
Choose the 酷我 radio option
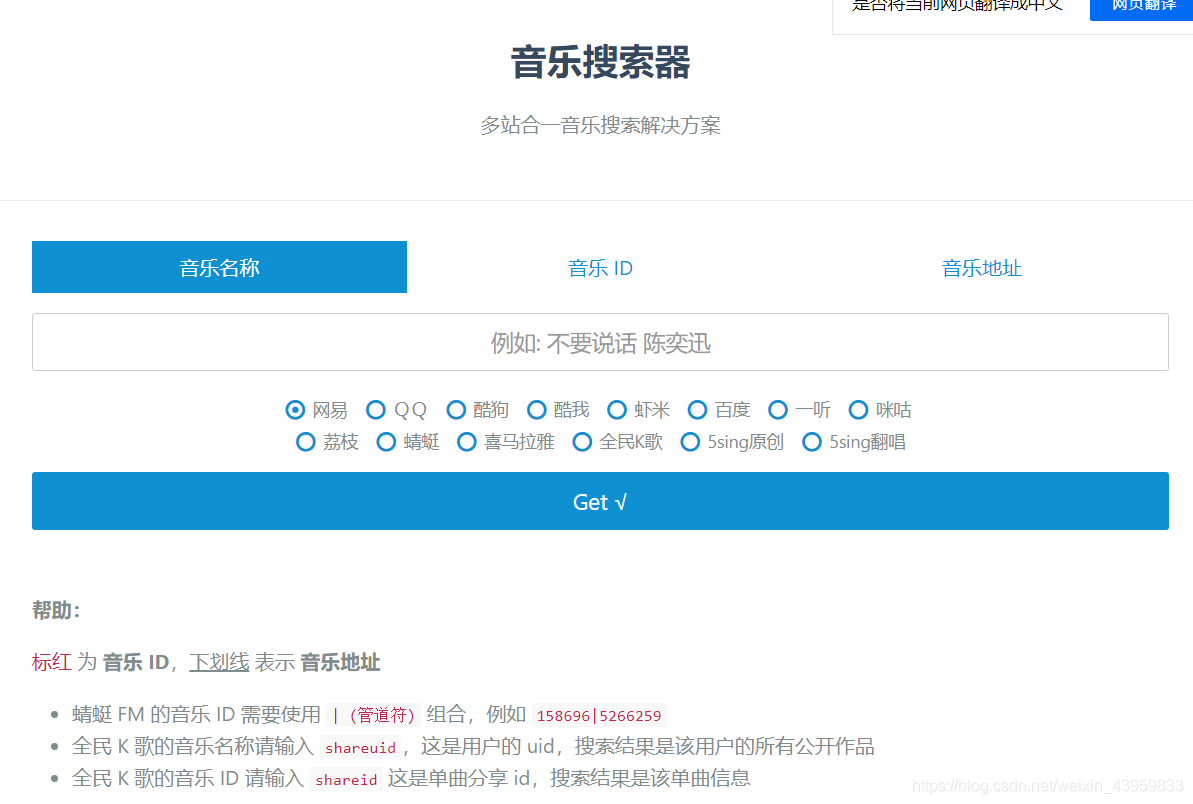click(536, 410)
